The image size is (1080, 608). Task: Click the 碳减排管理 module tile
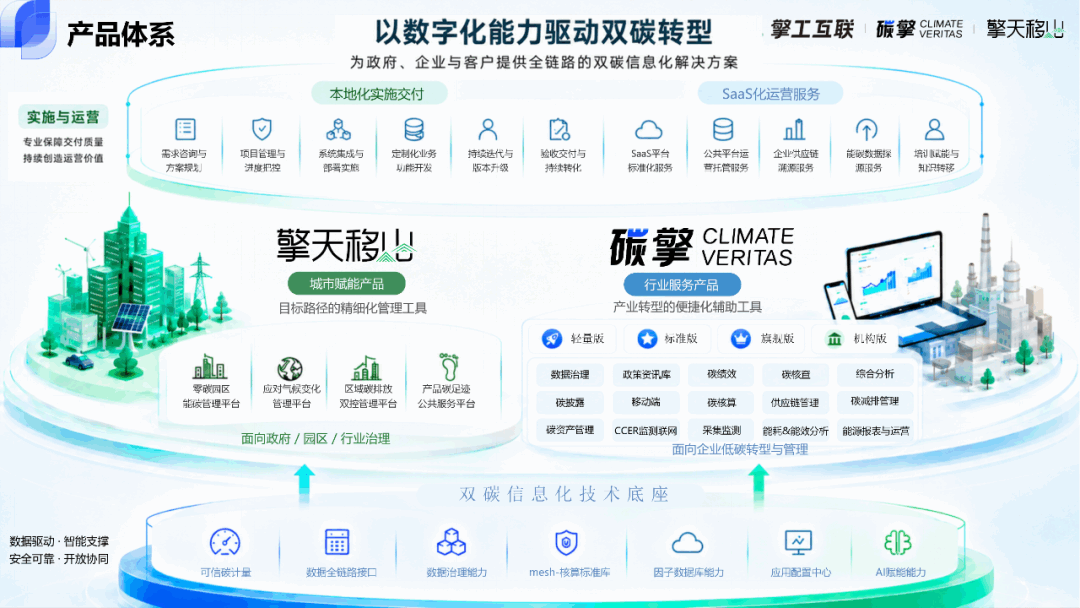pyautogui.click(x=875, y=401)
